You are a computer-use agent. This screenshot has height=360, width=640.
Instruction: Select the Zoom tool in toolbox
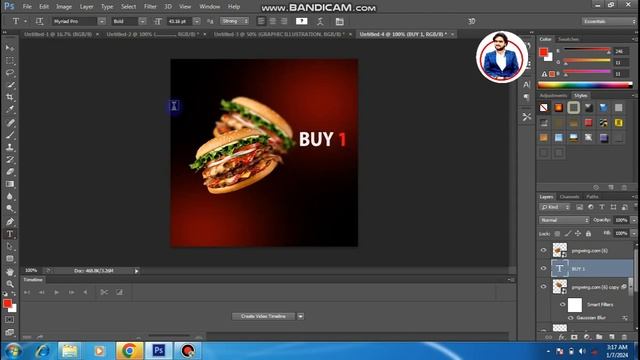pyautogui.click(x=10, y=284)
